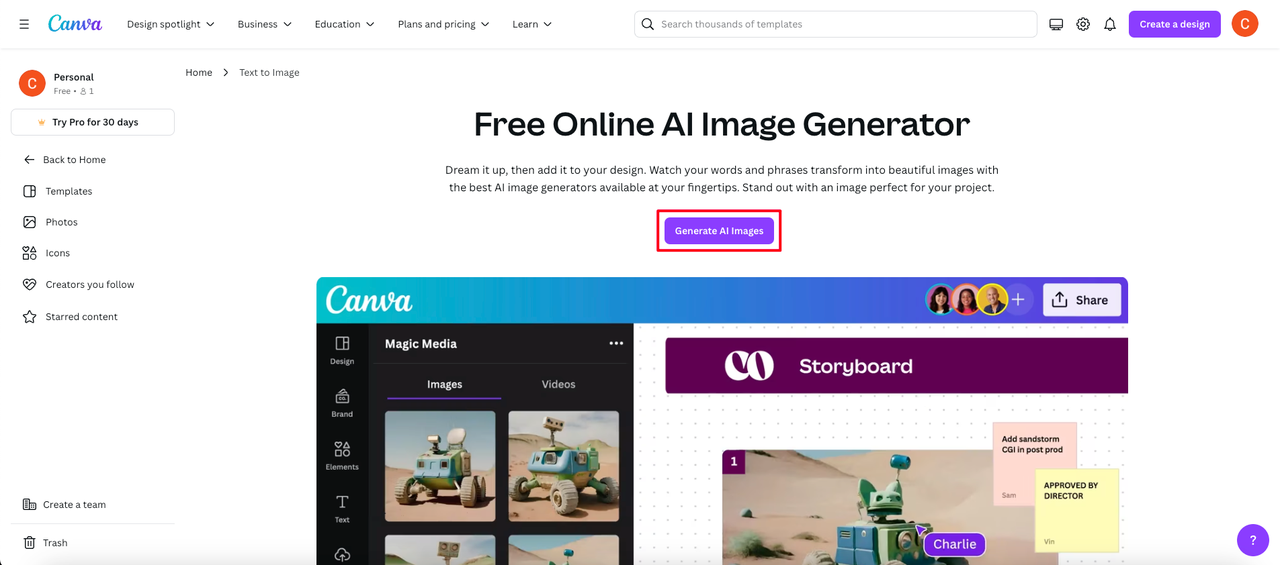This screenshot has width=1280, height=565.
Task: Open the Plans and pricing dropdown
Action: pyautogui.click(x=444, y=24)
